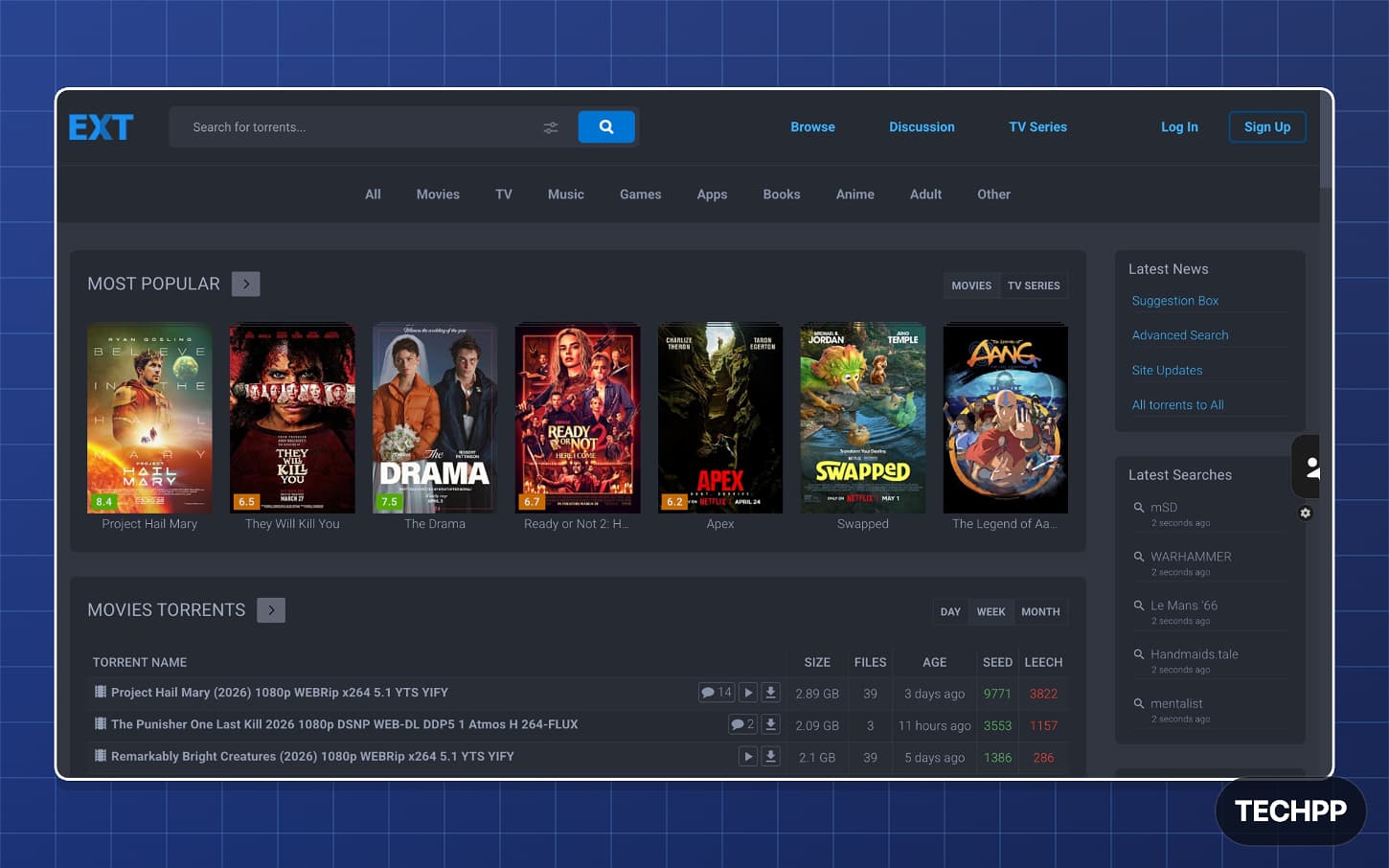Switch Most Popular to TV Series
This screenshot has height=868, width=1389.
(x=1034, y=286)
